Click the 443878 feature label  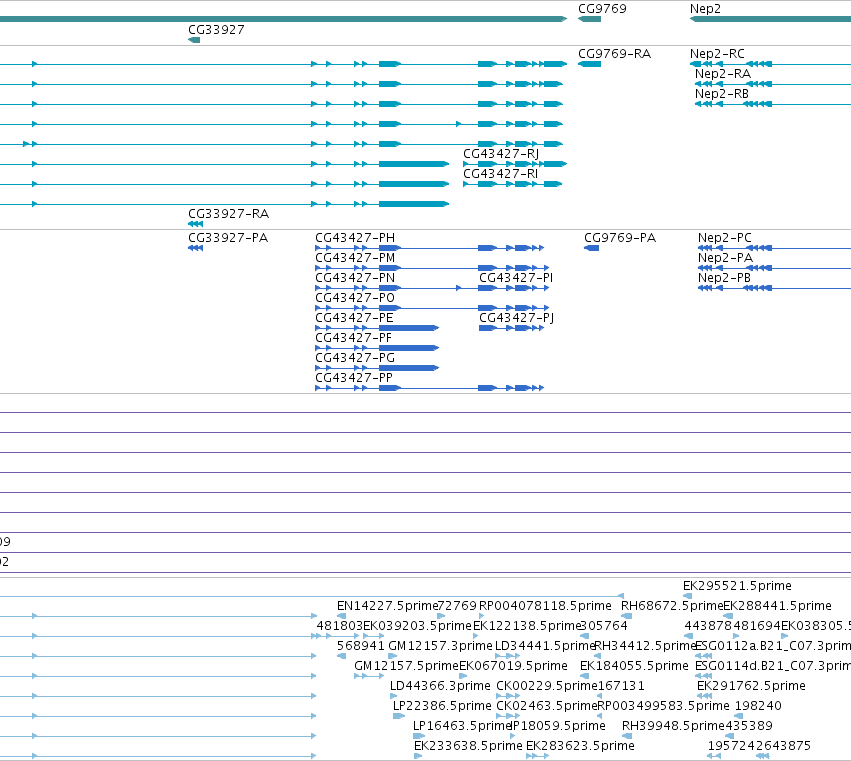click(x=708, y=626)
